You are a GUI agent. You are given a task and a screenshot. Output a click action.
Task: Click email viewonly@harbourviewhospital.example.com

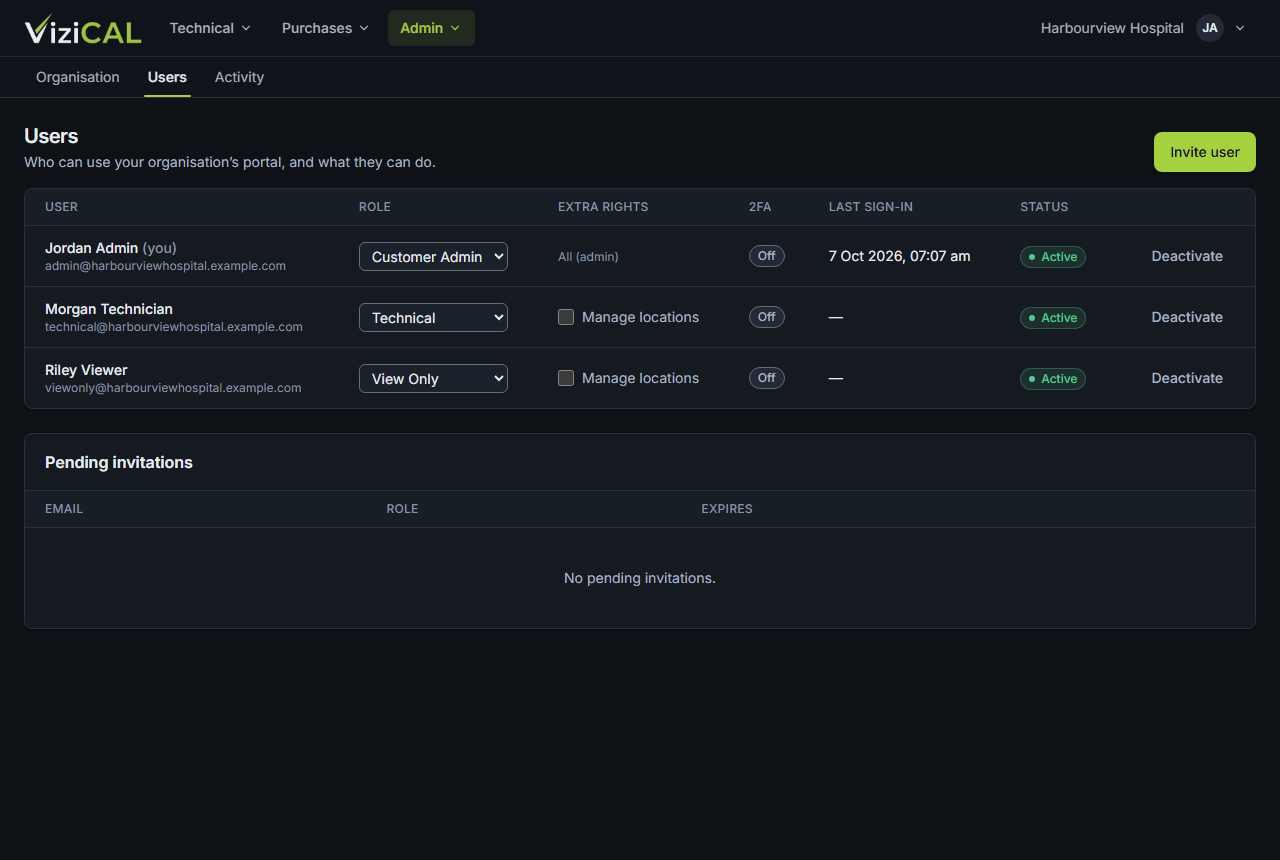click(173, 388)
